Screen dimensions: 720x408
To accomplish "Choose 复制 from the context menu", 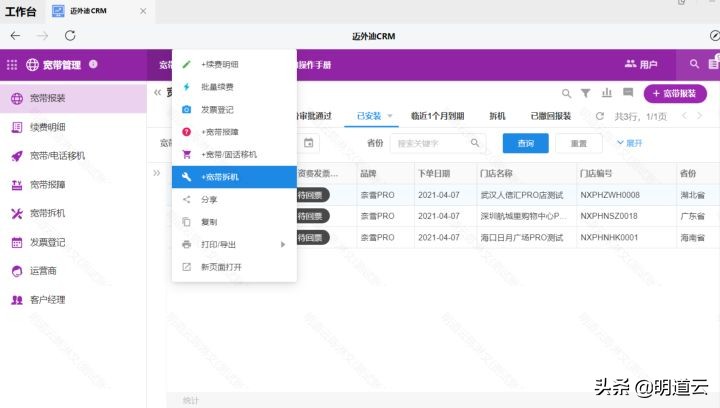I will click(x=234, y=222).
